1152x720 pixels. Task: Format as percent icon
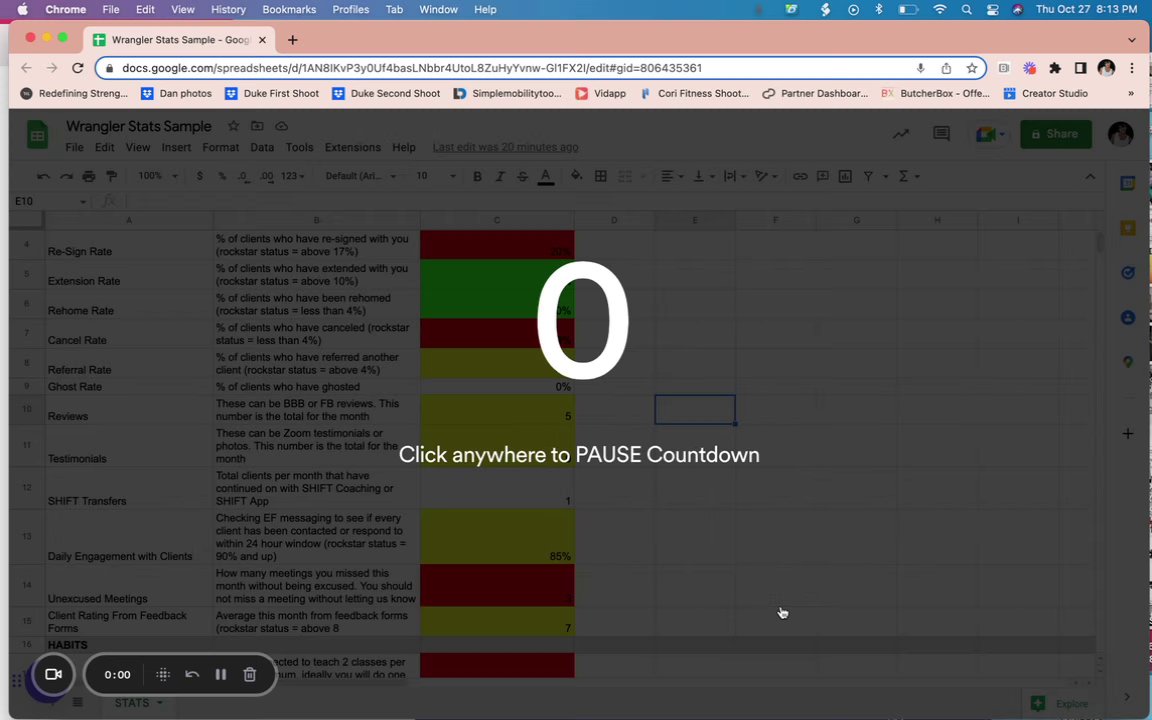pyautogui.click(x=221, y=176)
